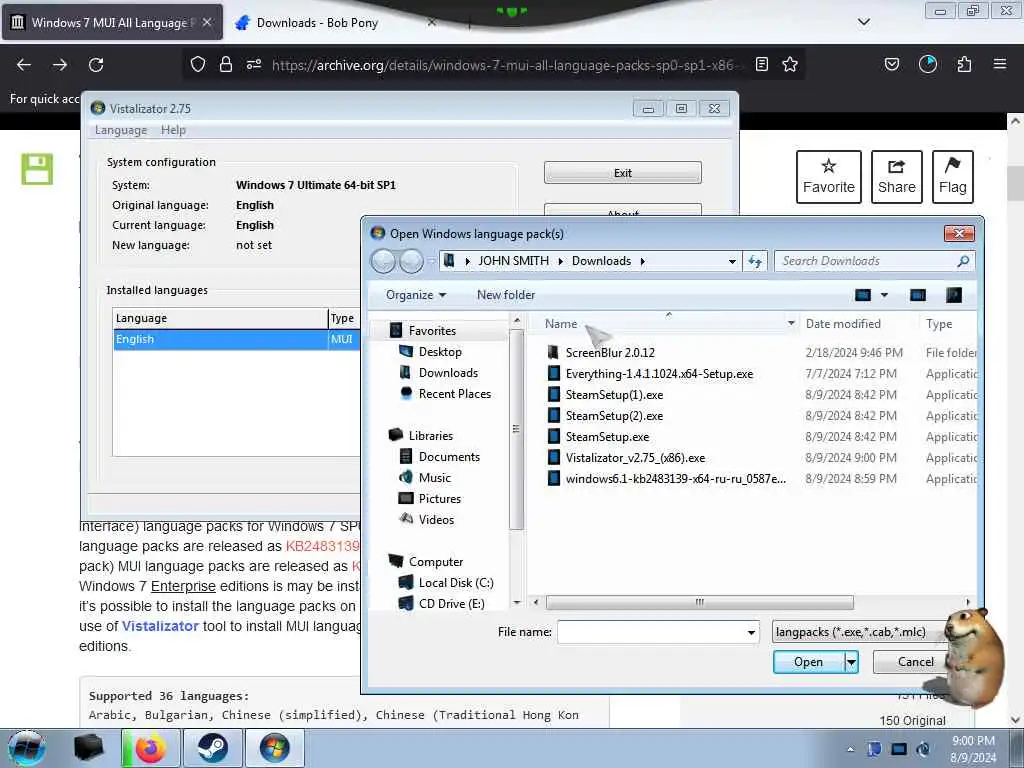Click the green floppy disk software icon
The image size is (1024, 768).
(37, 169)
